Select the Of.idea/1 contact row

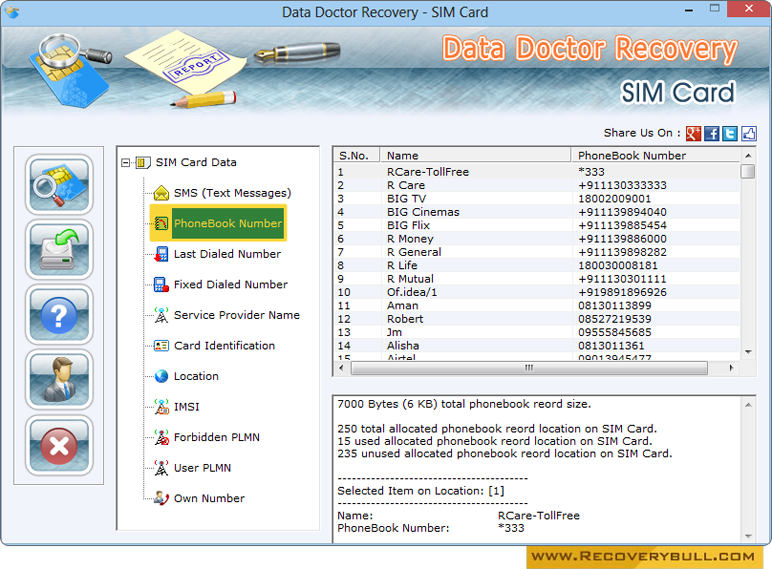[537, 292]
